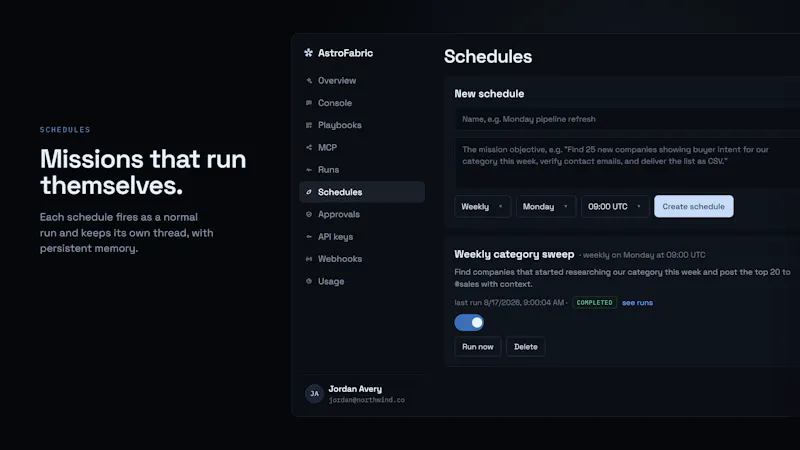Navigate to the MCP page
800x450 pixels.
(x=362, y=147)
